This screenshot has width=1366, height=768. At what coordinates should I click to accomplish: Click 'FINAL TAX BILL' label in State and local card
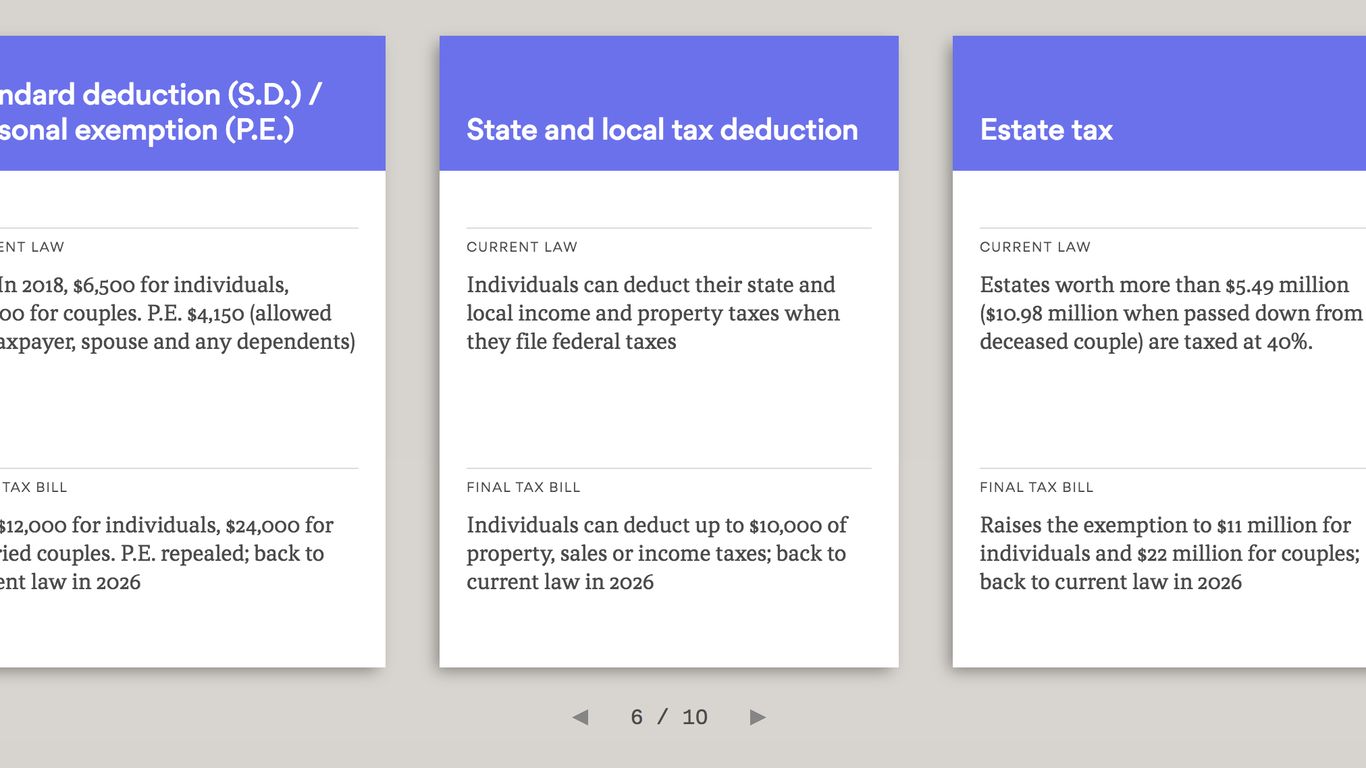523,487
